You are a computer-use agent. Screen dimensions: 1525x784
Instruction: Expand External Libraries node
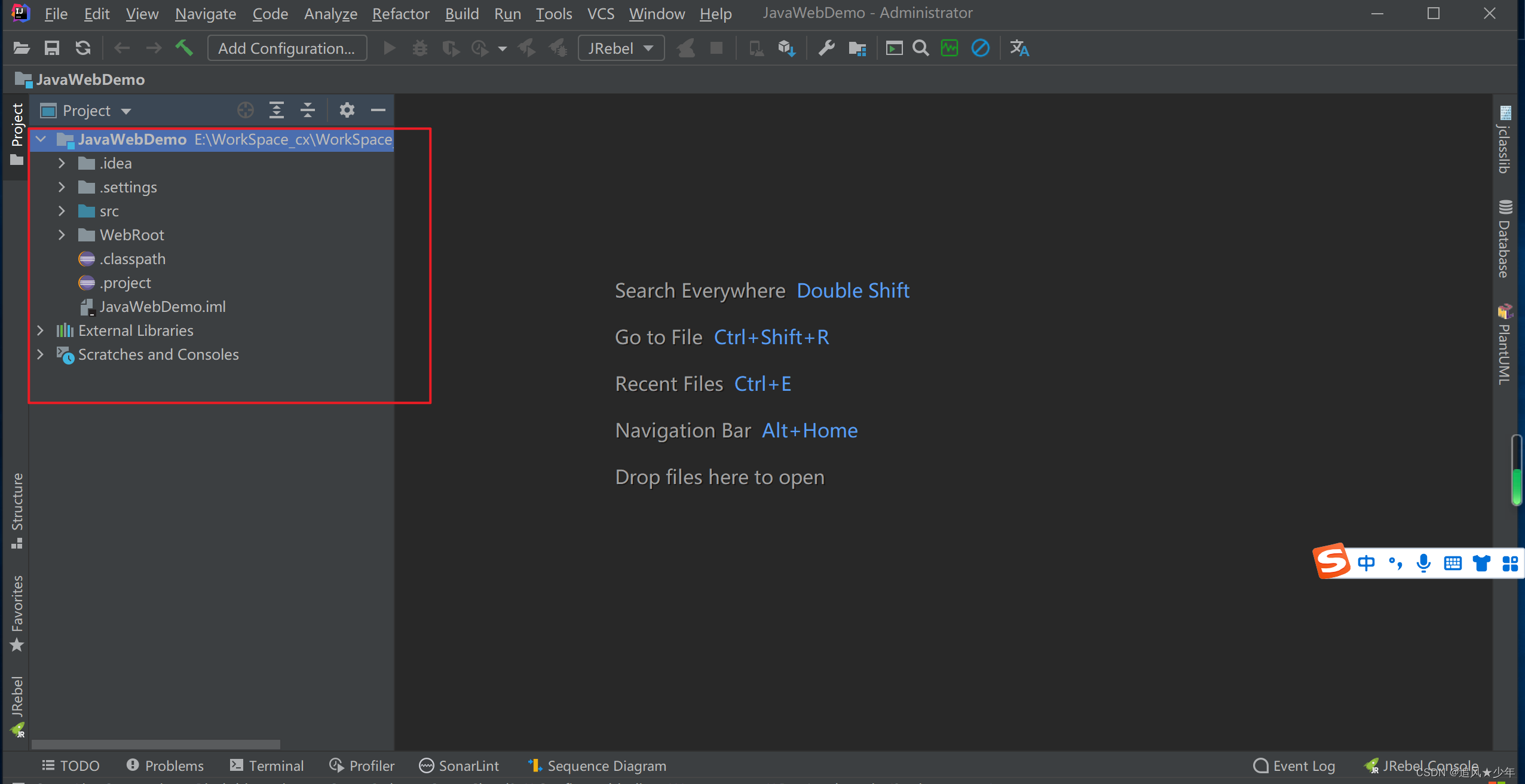[40, 330]
